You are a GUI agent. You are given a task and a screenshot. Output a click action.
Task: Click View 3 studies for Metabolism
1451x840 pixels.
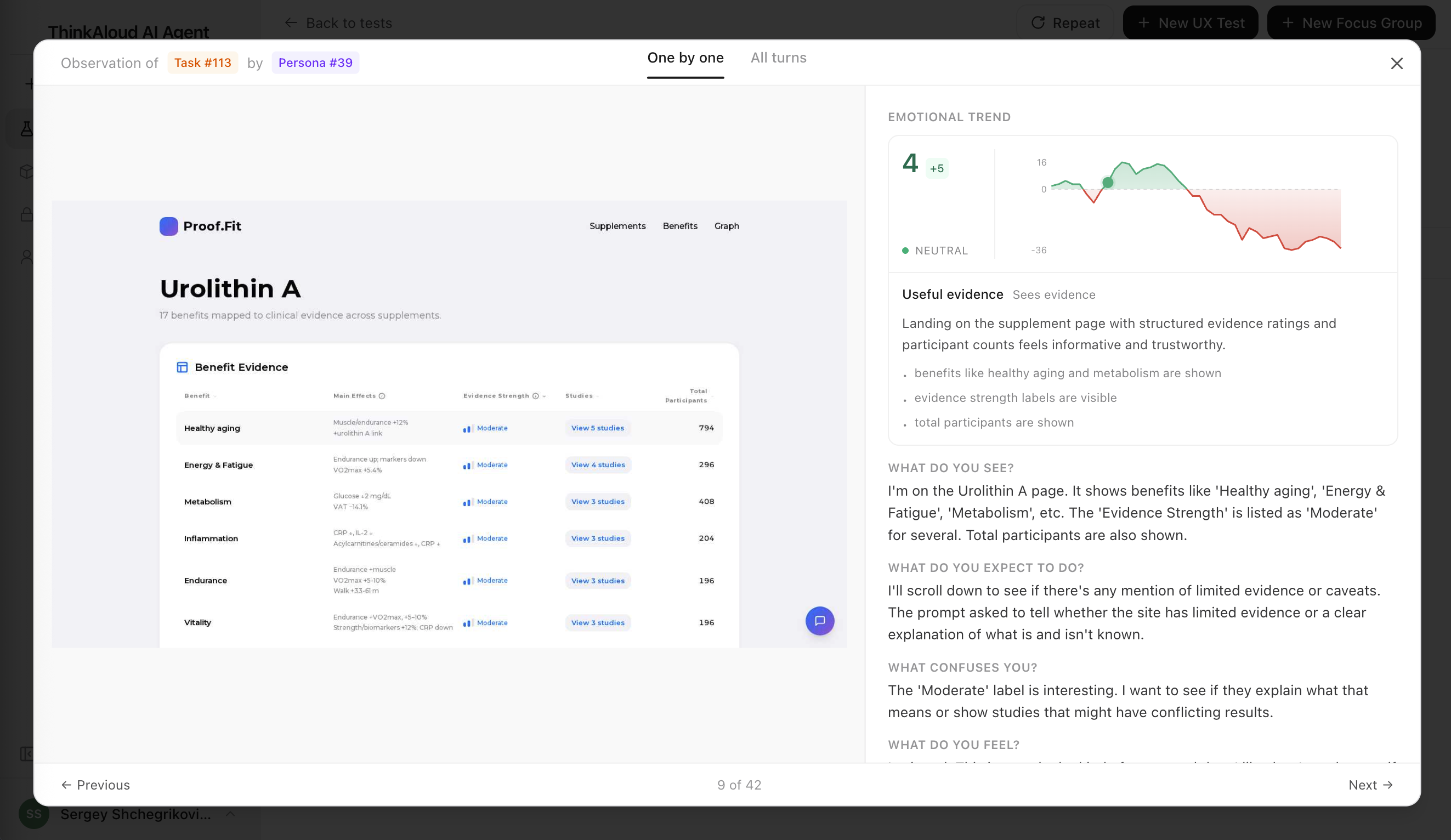pyautogui.click(x=598, y=502)
